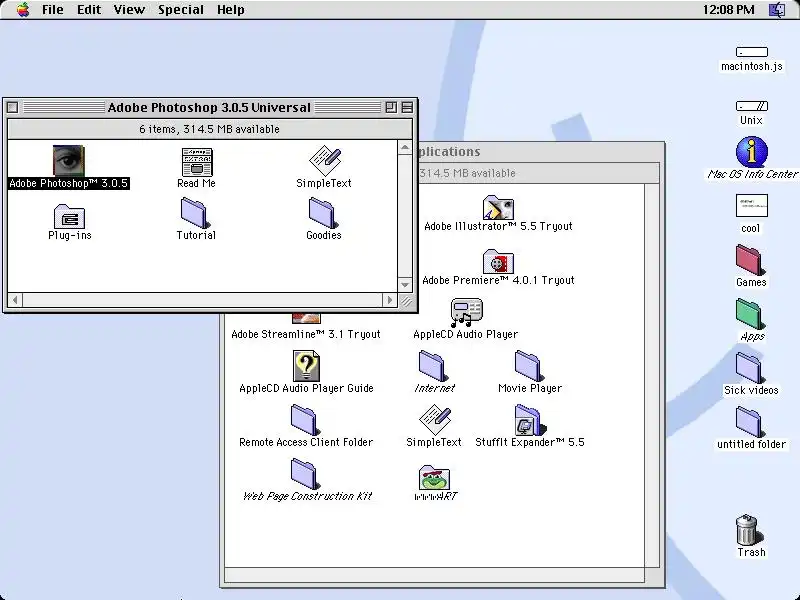The height and width of the screenshot is (600, 800).
Task: Open the application switcher menu icon
Action: click(777, 10)
